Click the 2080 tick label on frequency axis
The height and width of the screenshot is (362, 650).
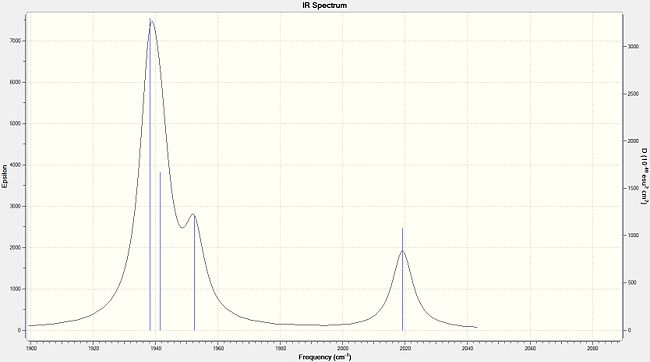(592, 349)
